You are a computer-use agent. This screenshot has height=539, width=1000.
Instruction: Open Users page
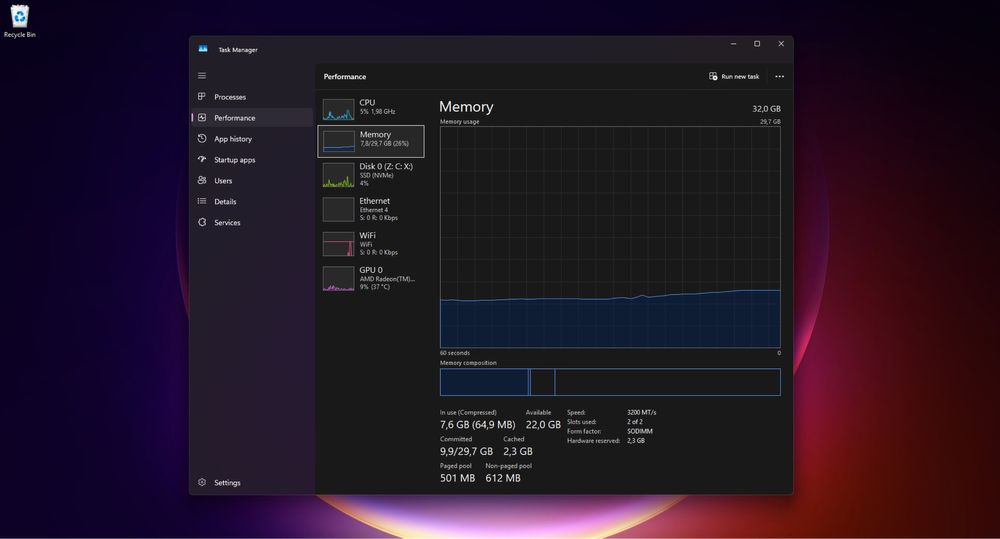coord(251,181)
